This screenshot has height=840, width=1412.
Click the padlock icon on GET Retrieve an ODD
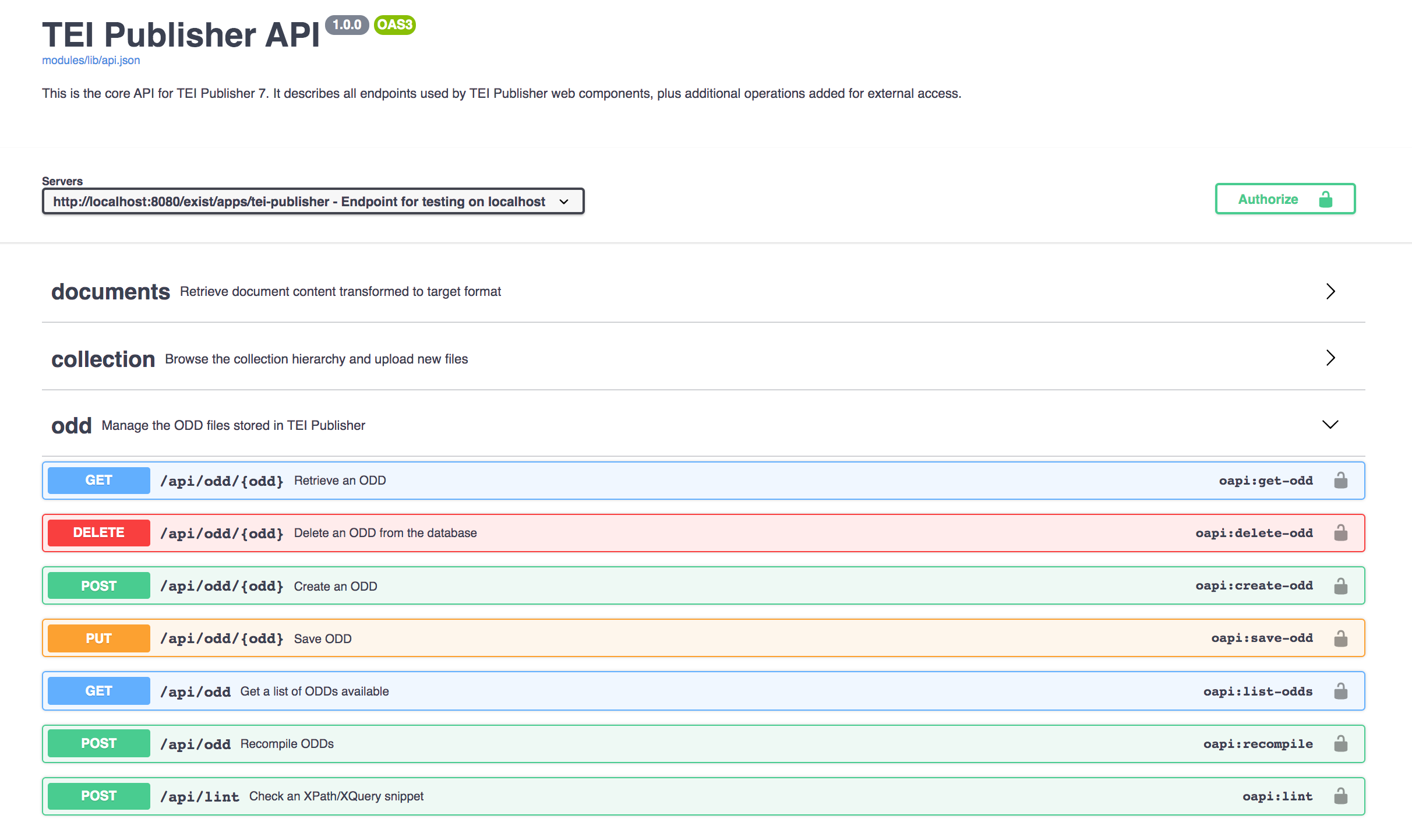tap(1341, 480)
